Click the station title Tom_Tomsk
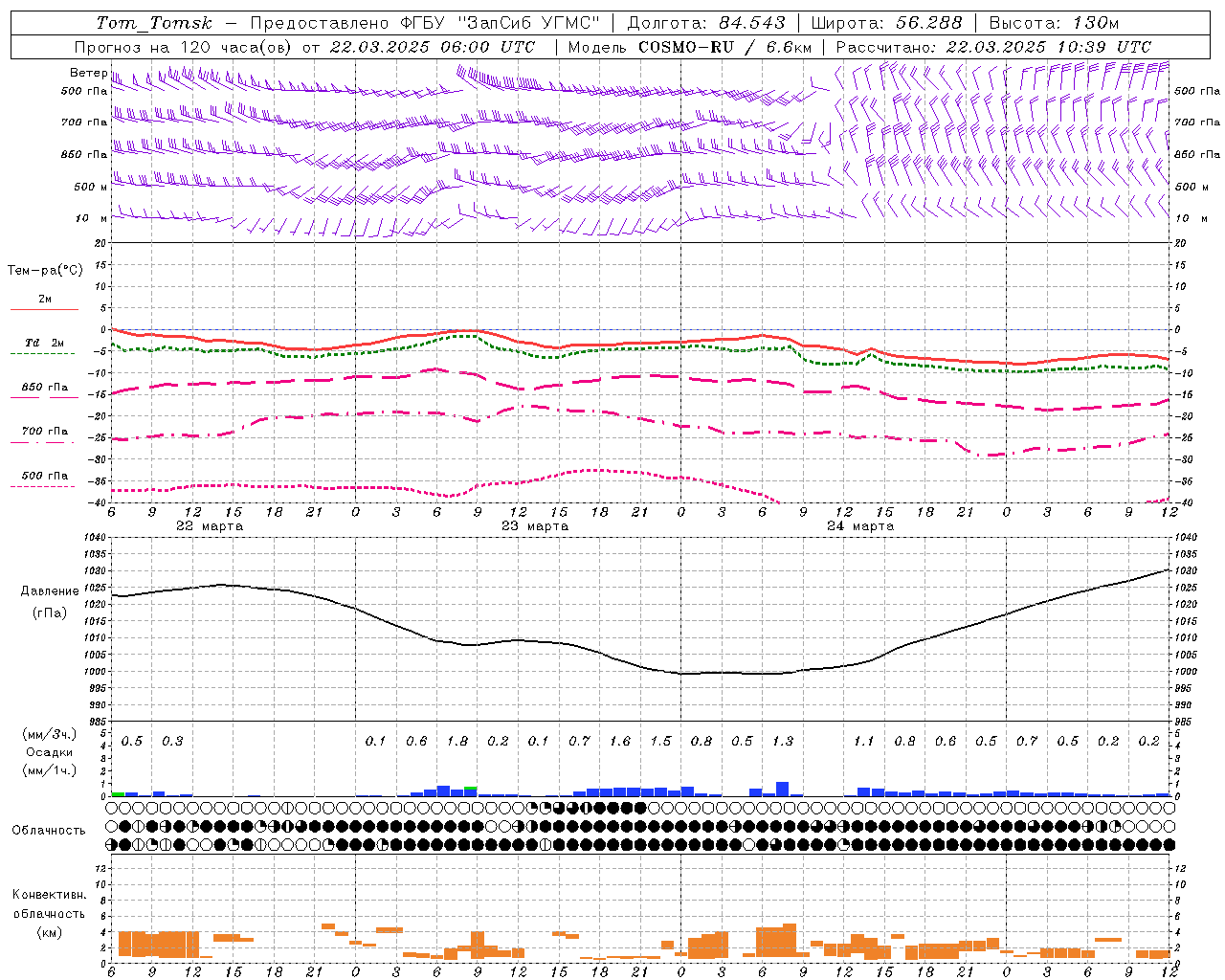Screen dimensions: 1225x980 (154, 23)
